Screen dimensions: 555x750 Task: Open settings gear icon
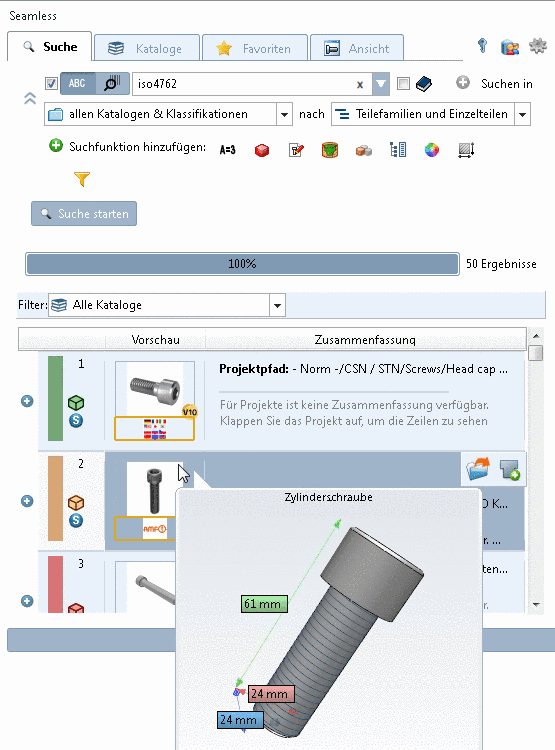pyautogui.click(x=538, y=46)
